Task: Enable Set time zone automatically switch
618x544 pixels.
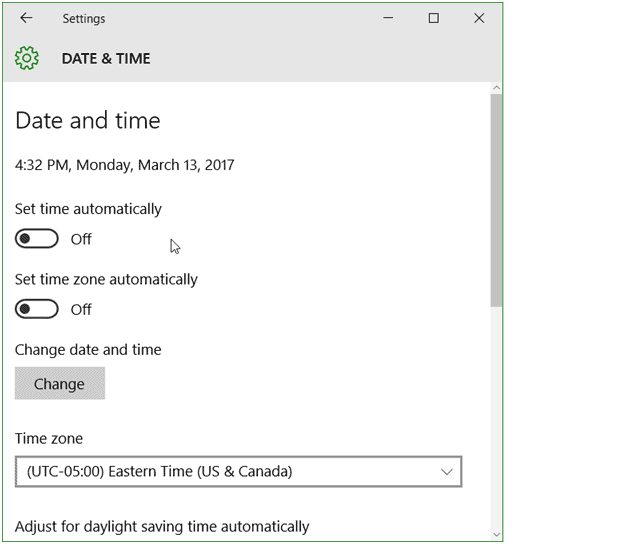Action: [37, 309]
